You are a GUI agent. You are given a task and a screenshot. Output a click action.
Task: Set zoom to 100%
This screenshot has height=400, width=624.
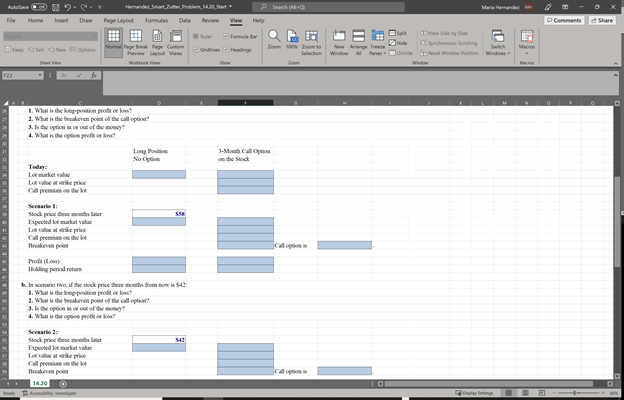(292, 39)
